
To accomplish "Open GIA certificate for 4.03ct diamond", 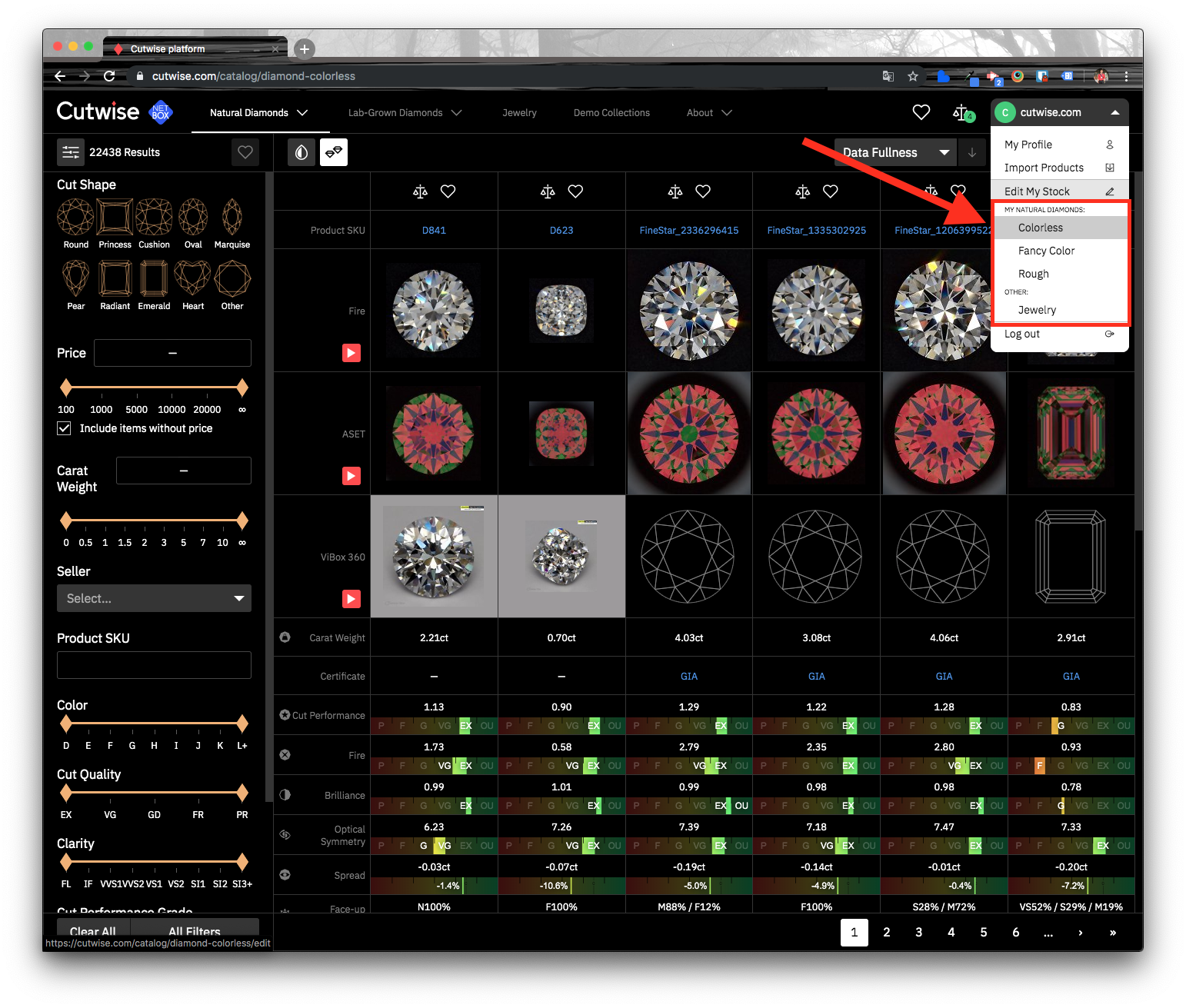I will pos(689,676).
